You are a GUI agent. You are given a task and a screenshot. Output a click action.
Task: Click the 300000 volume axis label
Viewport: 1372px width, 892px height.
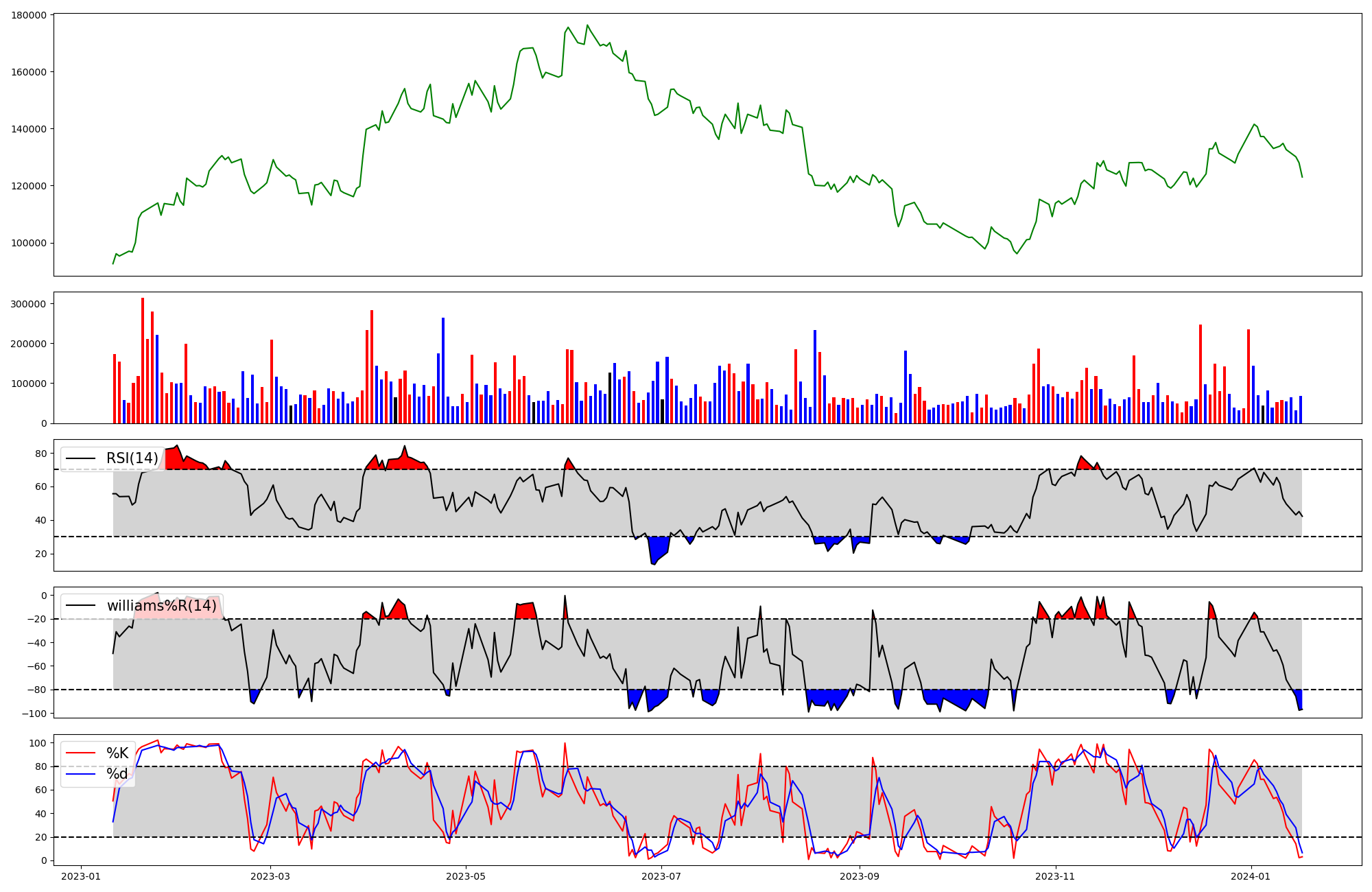pyautogui.click(x=29, y=304)
